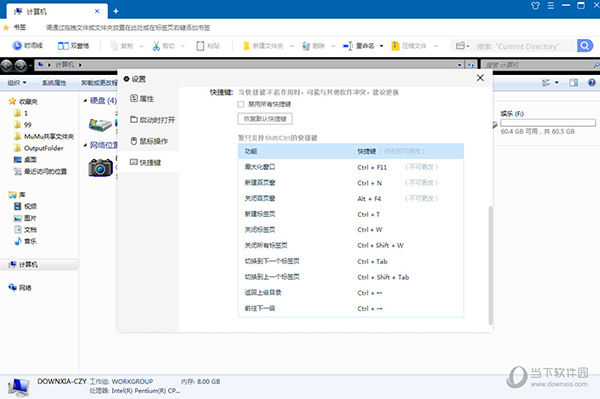
Task: Select the Windows system drive icon
Action: pos(100,124)
